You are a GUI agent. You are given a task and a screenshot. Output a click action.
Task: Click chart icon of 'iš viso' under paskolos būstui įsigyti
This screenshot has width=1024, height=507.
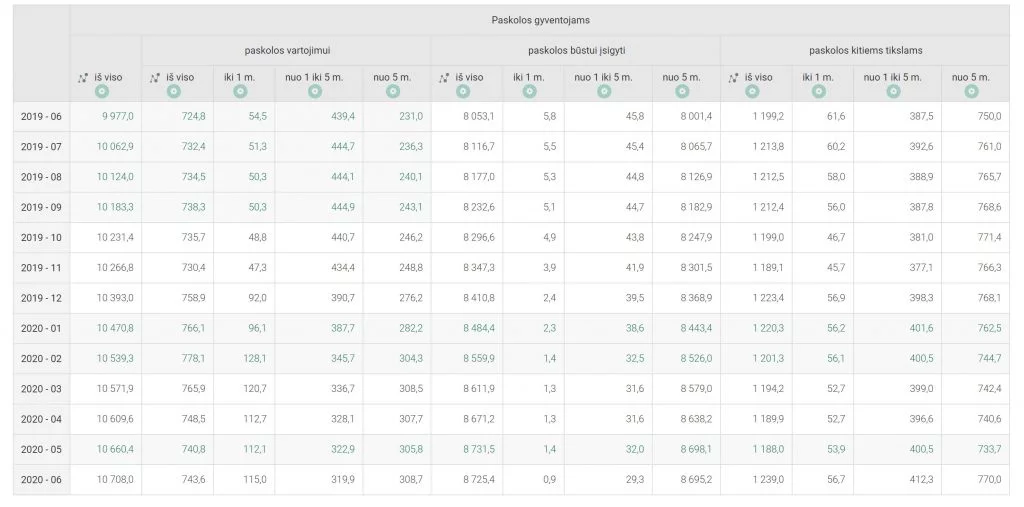pyautogui.click(x=444, y=78)
